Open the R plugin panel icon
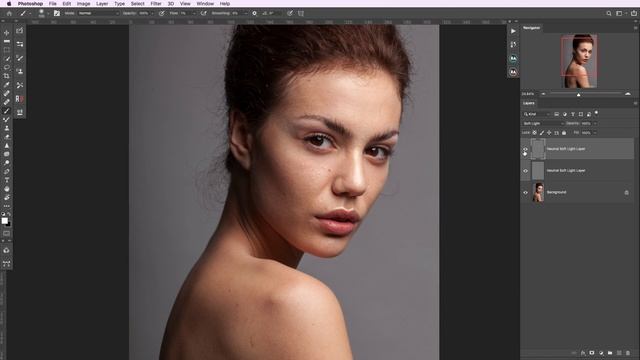Viewport: 640px width, 360px height. pos(19,98)
